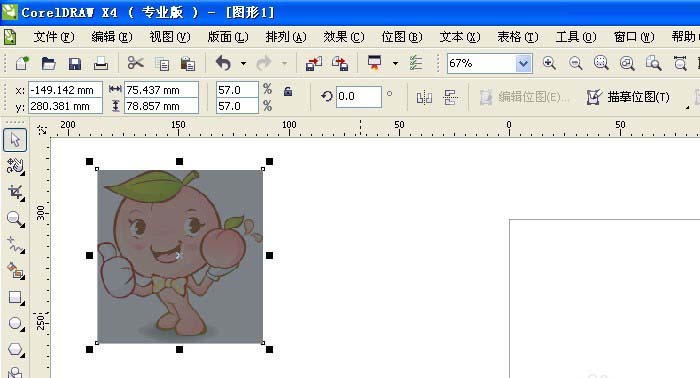Viewport: 700px width, 378px height.
Task: Select the Zoom tool in toolbox
Action: click(15, 219)
